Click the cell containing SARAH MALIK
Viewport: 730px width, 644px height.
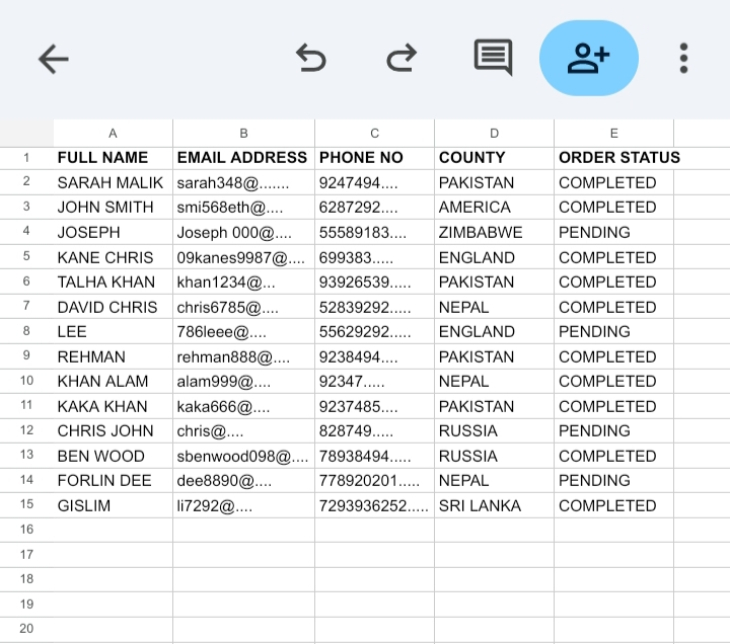point(110,183)
